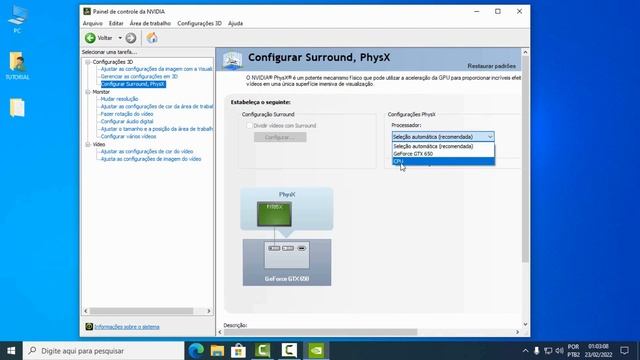
Task: Click the volume tray icon
Action: (560, 351)
